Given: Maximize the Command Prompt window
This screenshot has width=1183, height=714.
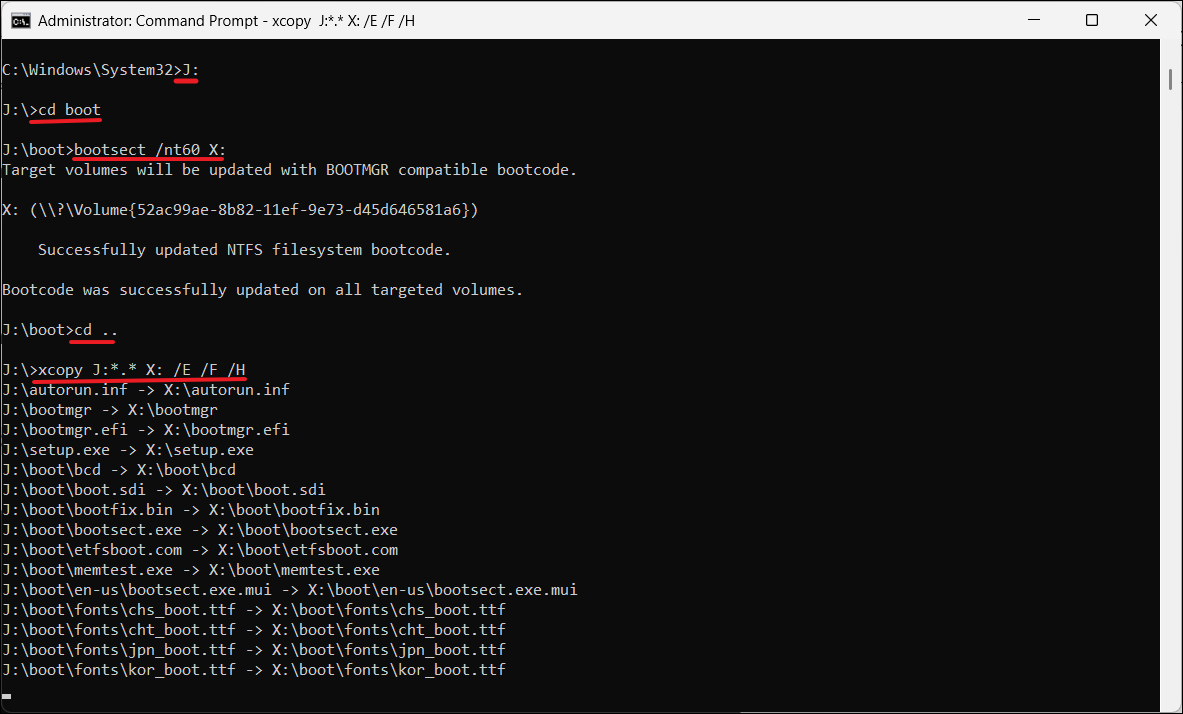Looking at the screenshot, I should [1092, 20].
